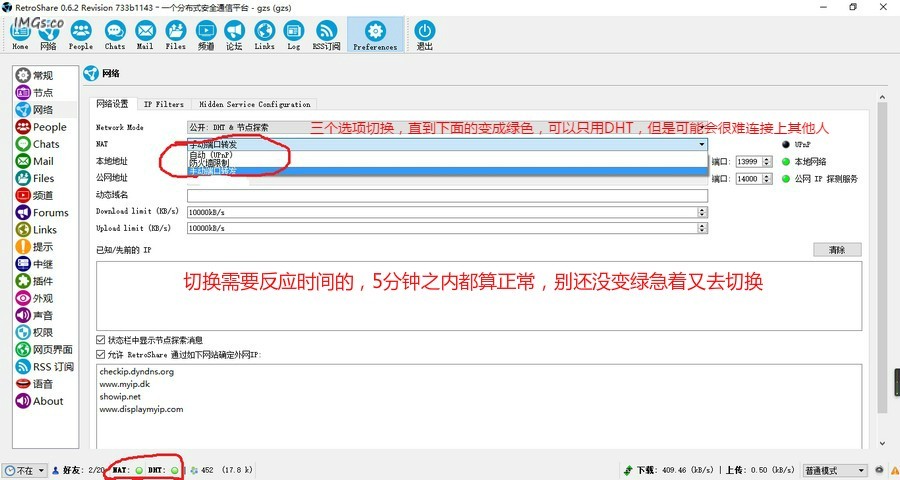Select 节点 node settings in sidebar
900x480 pixels.
34,92
